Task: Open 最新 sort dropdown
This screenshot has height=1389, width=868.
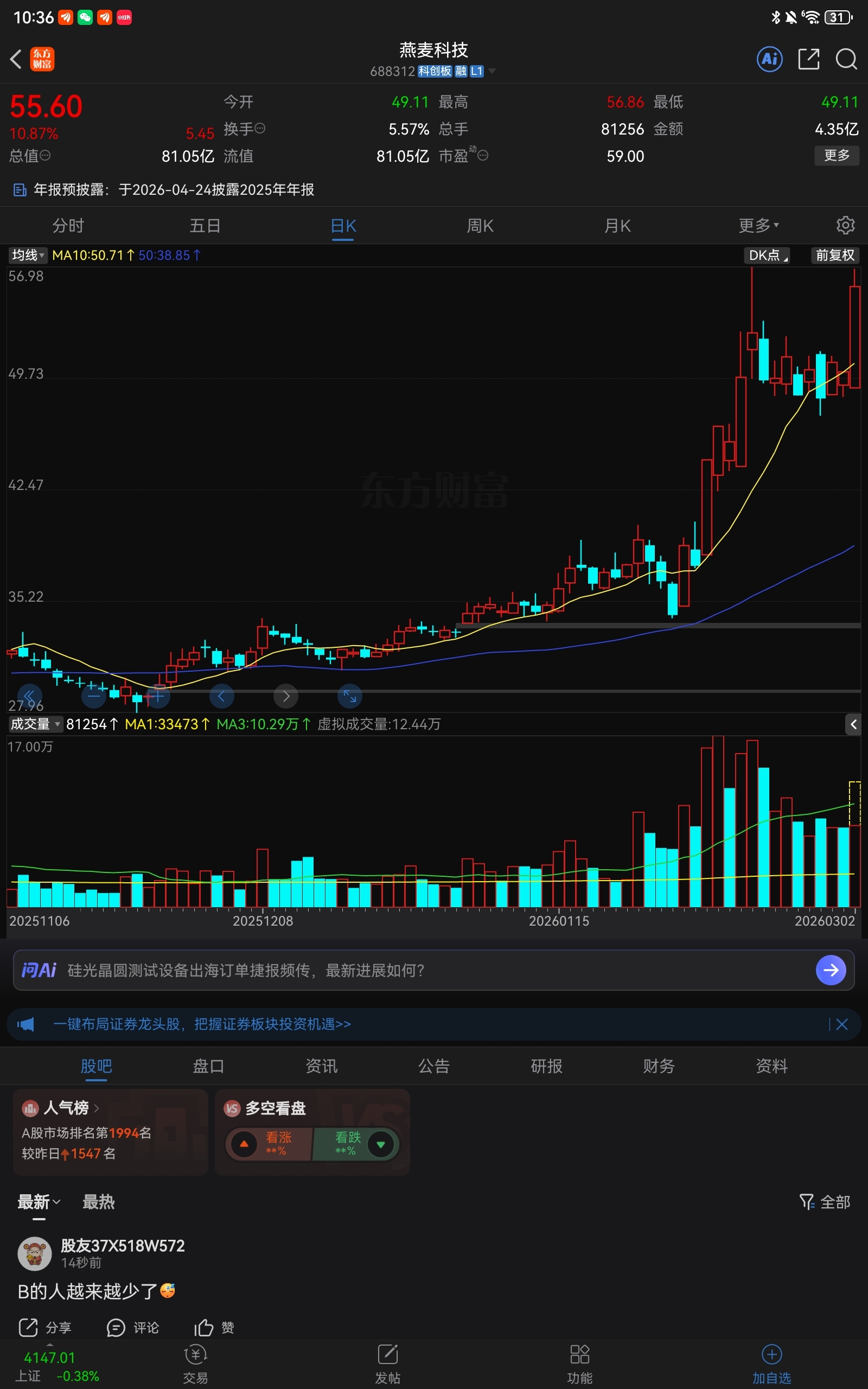Action: 39,1201
